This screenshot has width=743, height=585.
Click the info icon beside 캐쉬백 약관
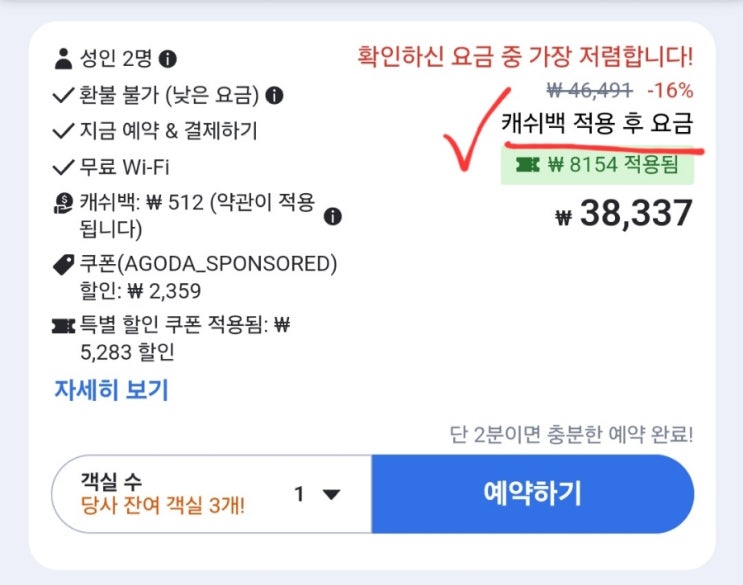click(334, 216)
